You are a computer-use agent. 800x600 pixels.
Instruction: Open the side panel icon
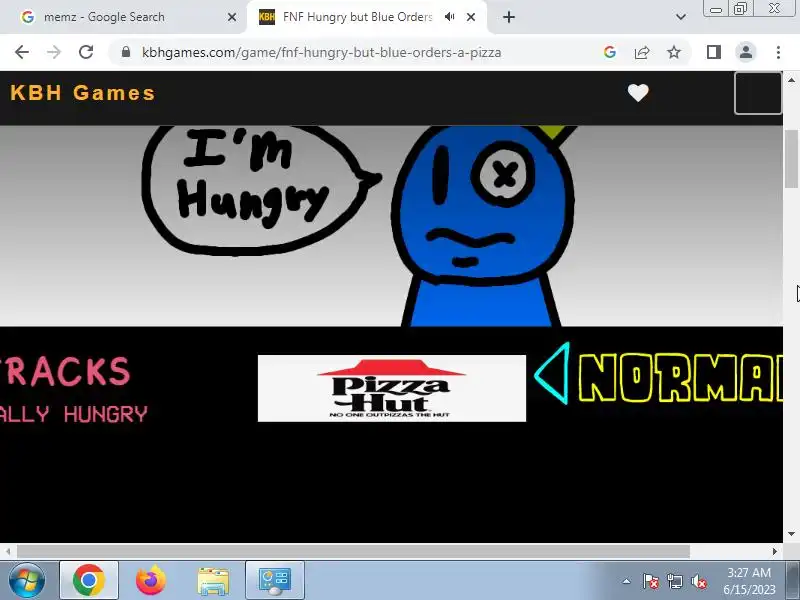click(714, 52)
